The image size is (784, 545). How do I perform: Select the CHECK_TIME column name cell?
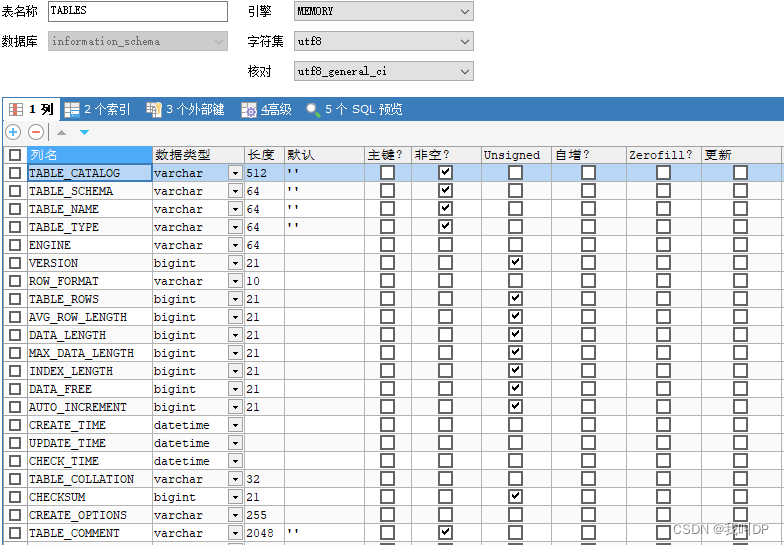(90, 461)
